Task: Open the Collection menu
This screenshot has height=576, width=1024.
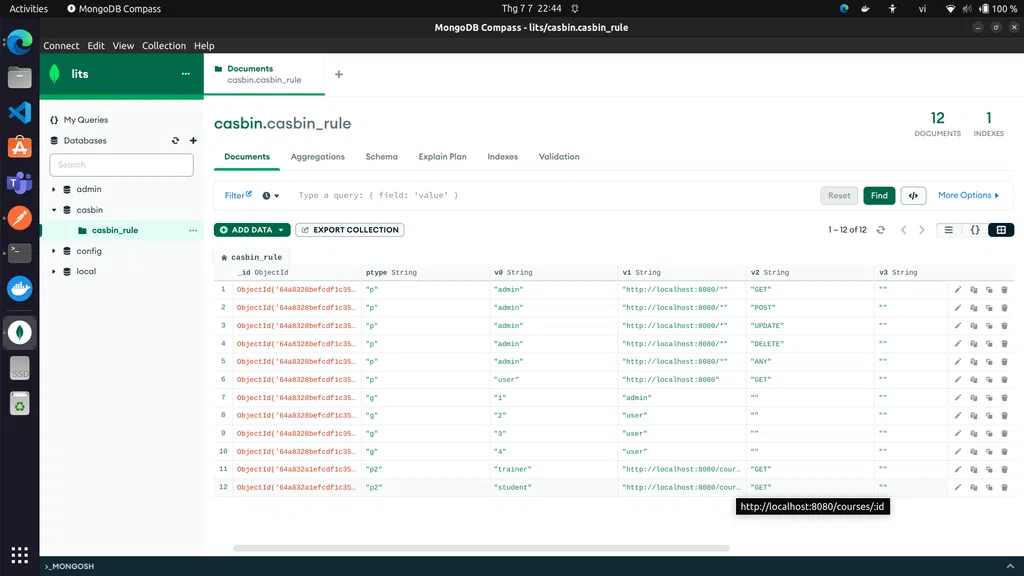Action: 164,46
